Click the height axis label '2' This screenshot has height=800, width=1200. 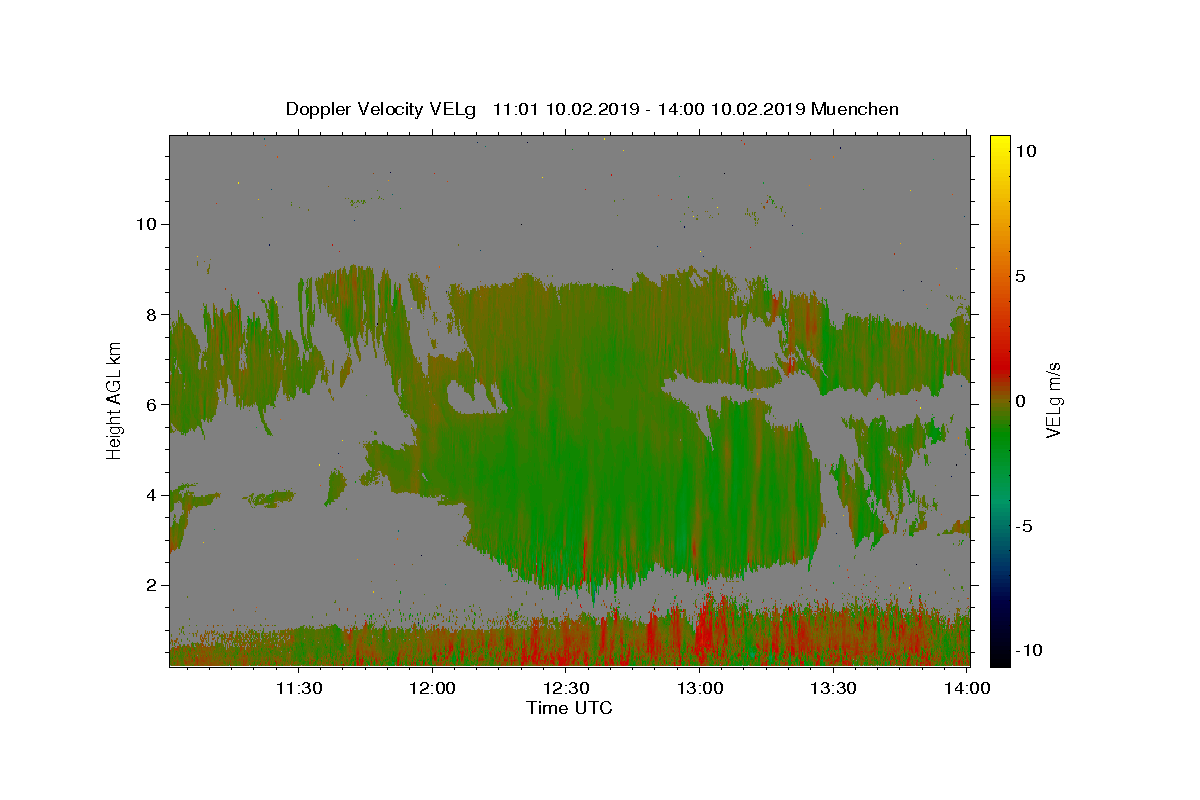tap(149, 585)
